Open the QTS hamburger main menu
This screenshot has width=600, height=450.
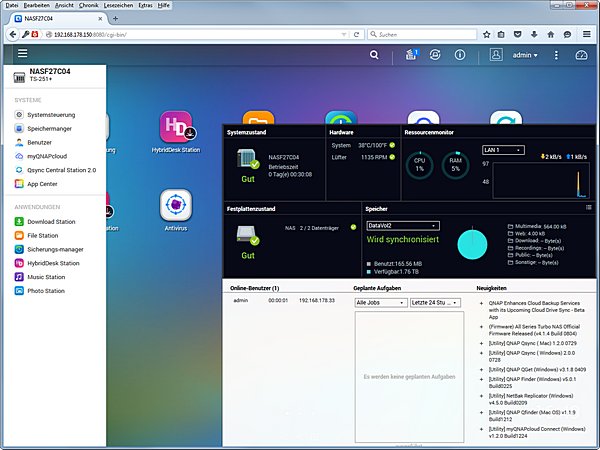tap(23, 53)
